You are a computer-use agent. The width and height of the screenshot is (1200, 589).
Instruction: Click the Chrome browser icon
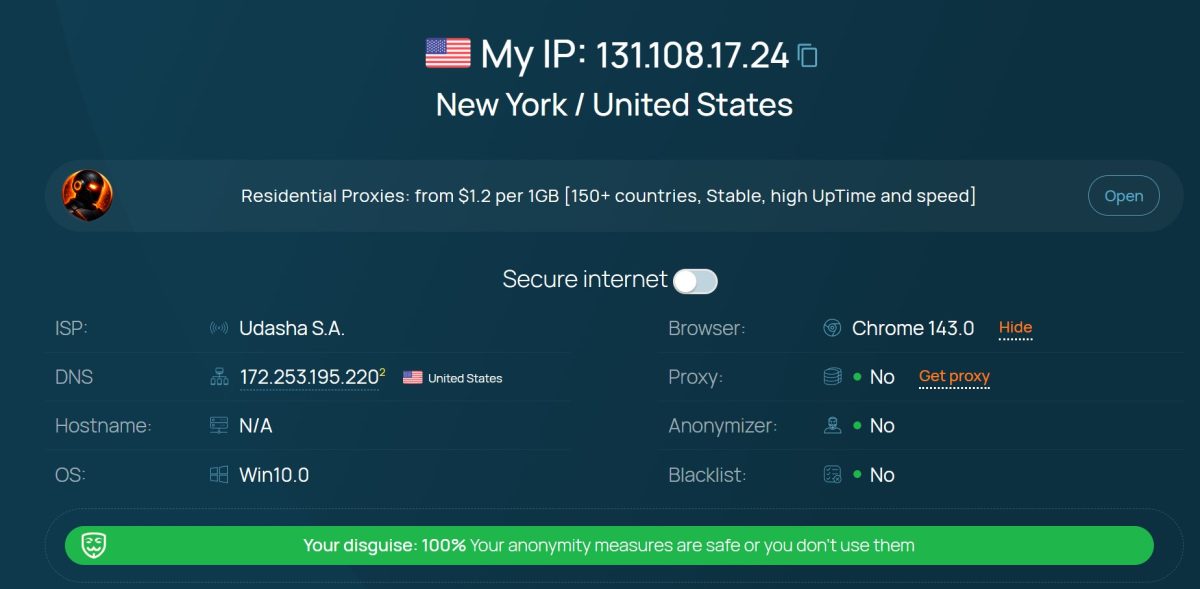(x=831, y=328)
